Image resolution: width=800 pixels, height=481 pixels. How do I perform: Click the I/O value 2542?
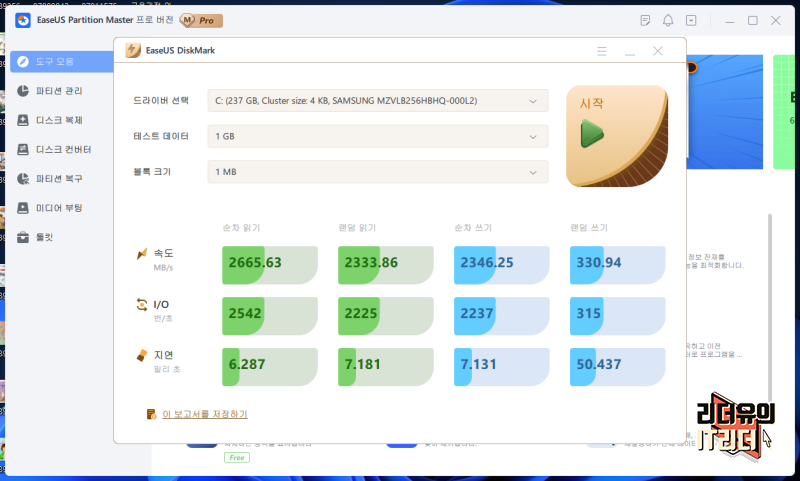coord(245,313)
